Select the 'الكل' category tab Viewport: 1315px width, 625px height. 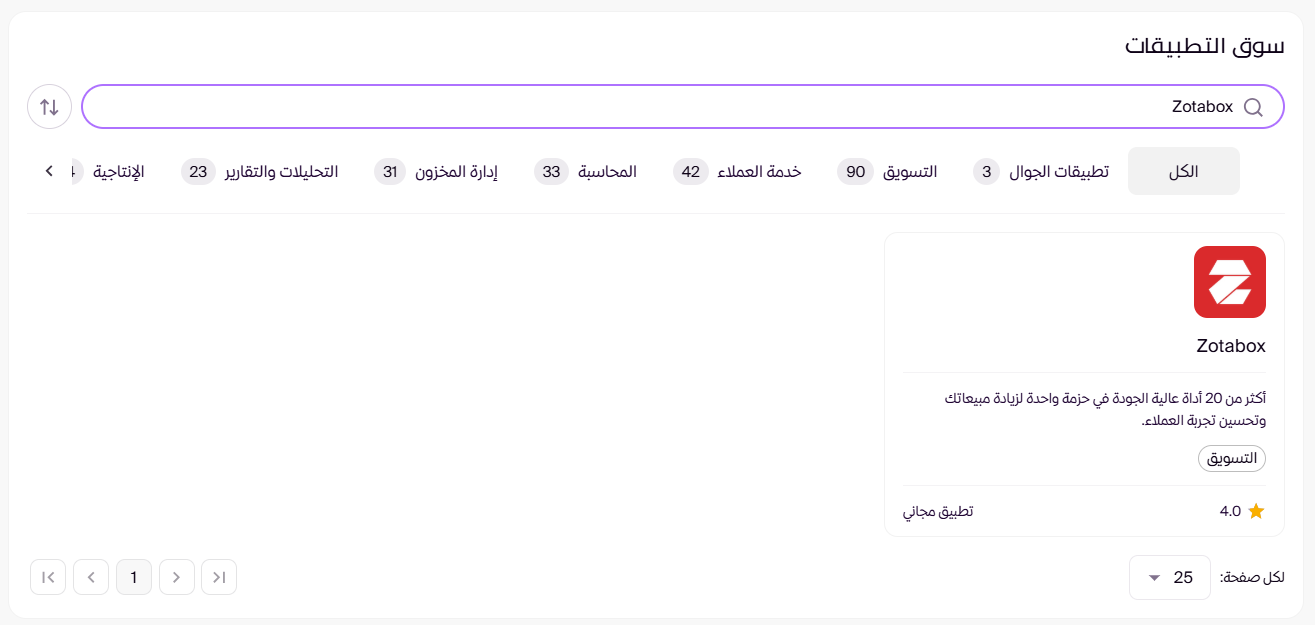1184,170
